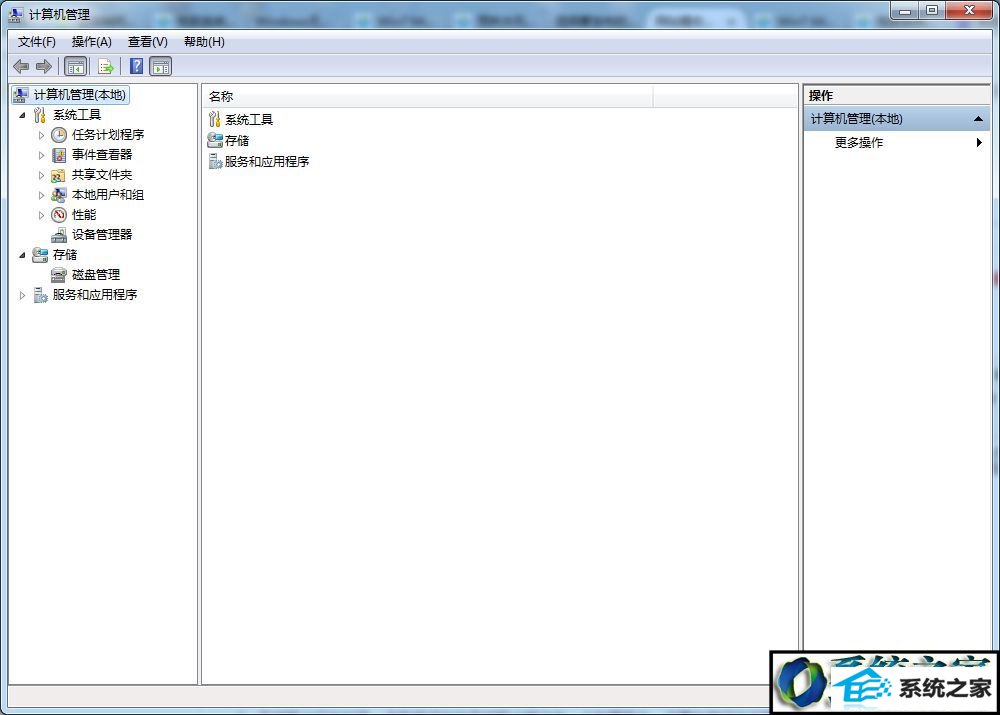Select 存储 label in the tree
The height and width of the screenshot is (715, 1000).
tap(65, 255)
